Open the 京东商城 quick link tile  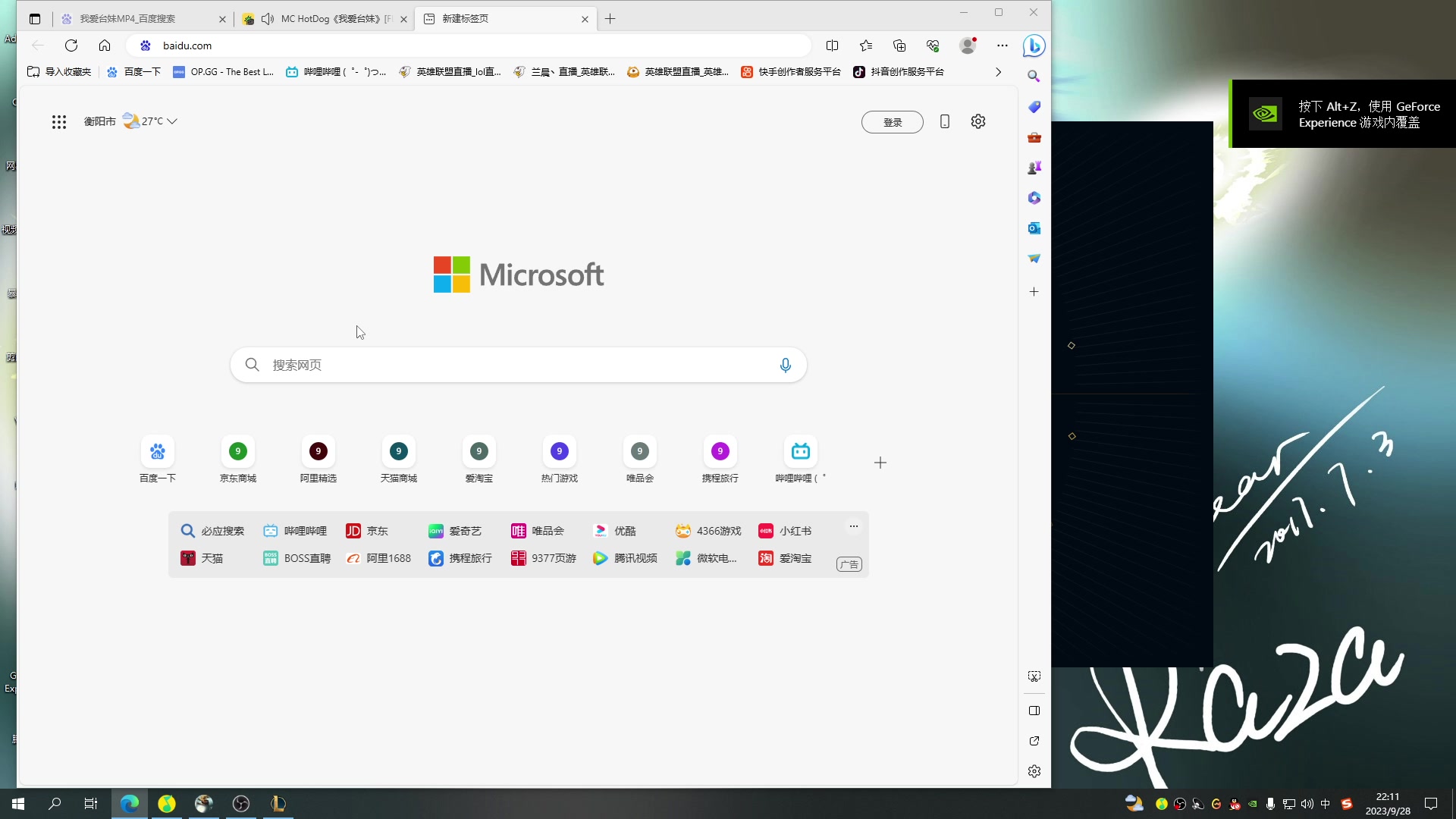[x=238, y=460]
